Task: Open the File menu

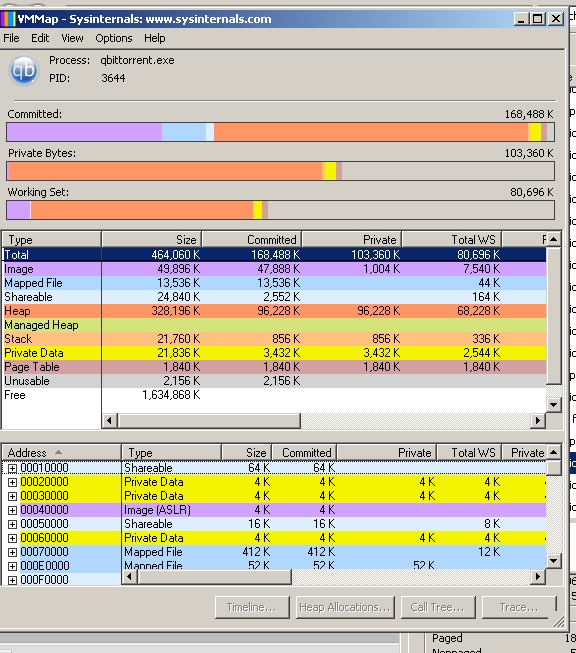Action: (11, 38)
